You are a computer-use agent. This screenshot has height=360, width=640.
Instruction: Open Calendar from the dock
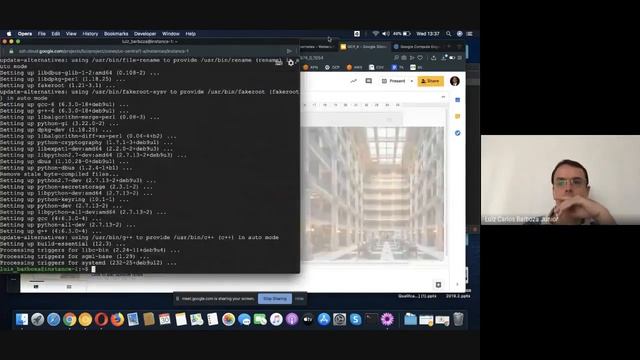[x=165, y=319]
